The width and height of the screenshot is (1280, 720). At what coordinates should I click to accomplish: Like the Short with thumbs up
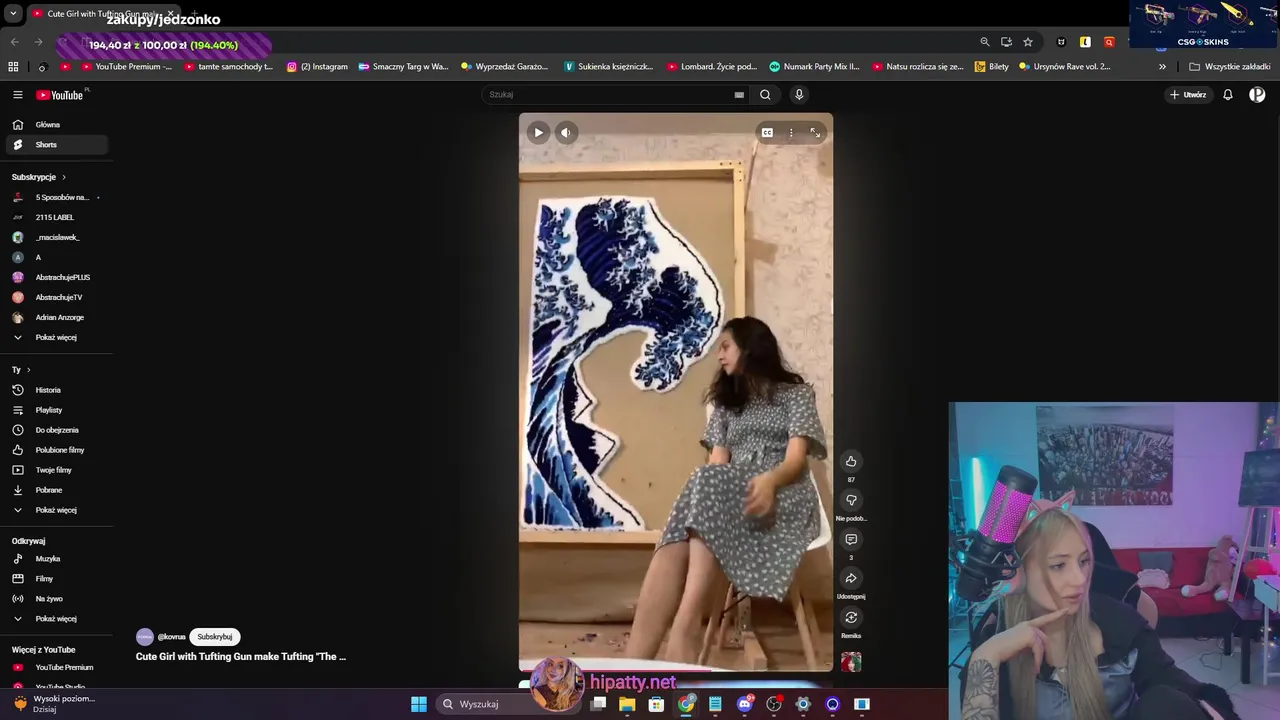coord(851,461)
